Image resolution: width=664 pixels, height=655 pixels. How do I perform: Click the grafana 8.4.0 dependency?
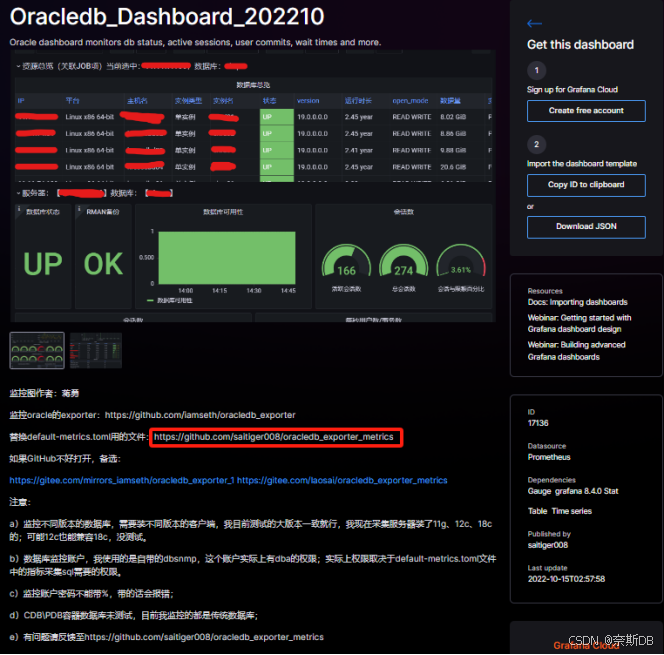[x=578, y=491]
